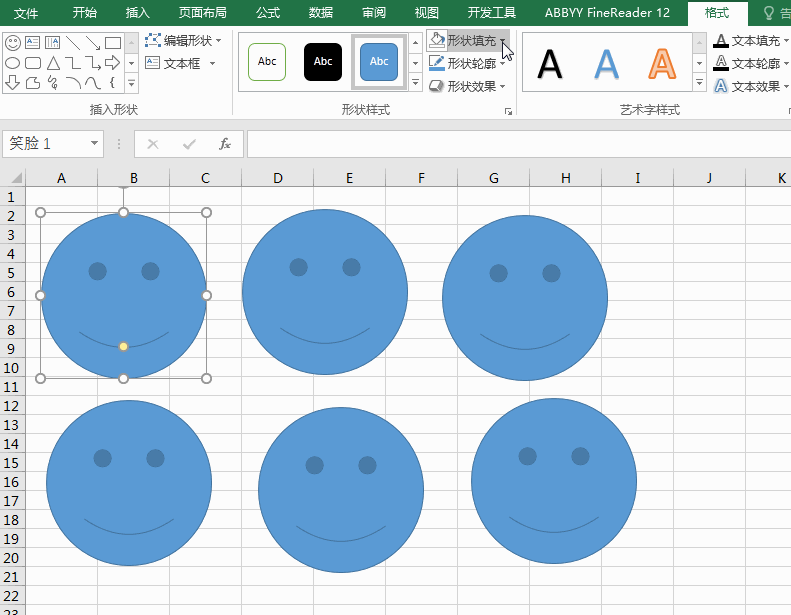This screenshot has height=615, width=791.
Task: Switch to the 数据 Data tab
Action: [321, 13]
